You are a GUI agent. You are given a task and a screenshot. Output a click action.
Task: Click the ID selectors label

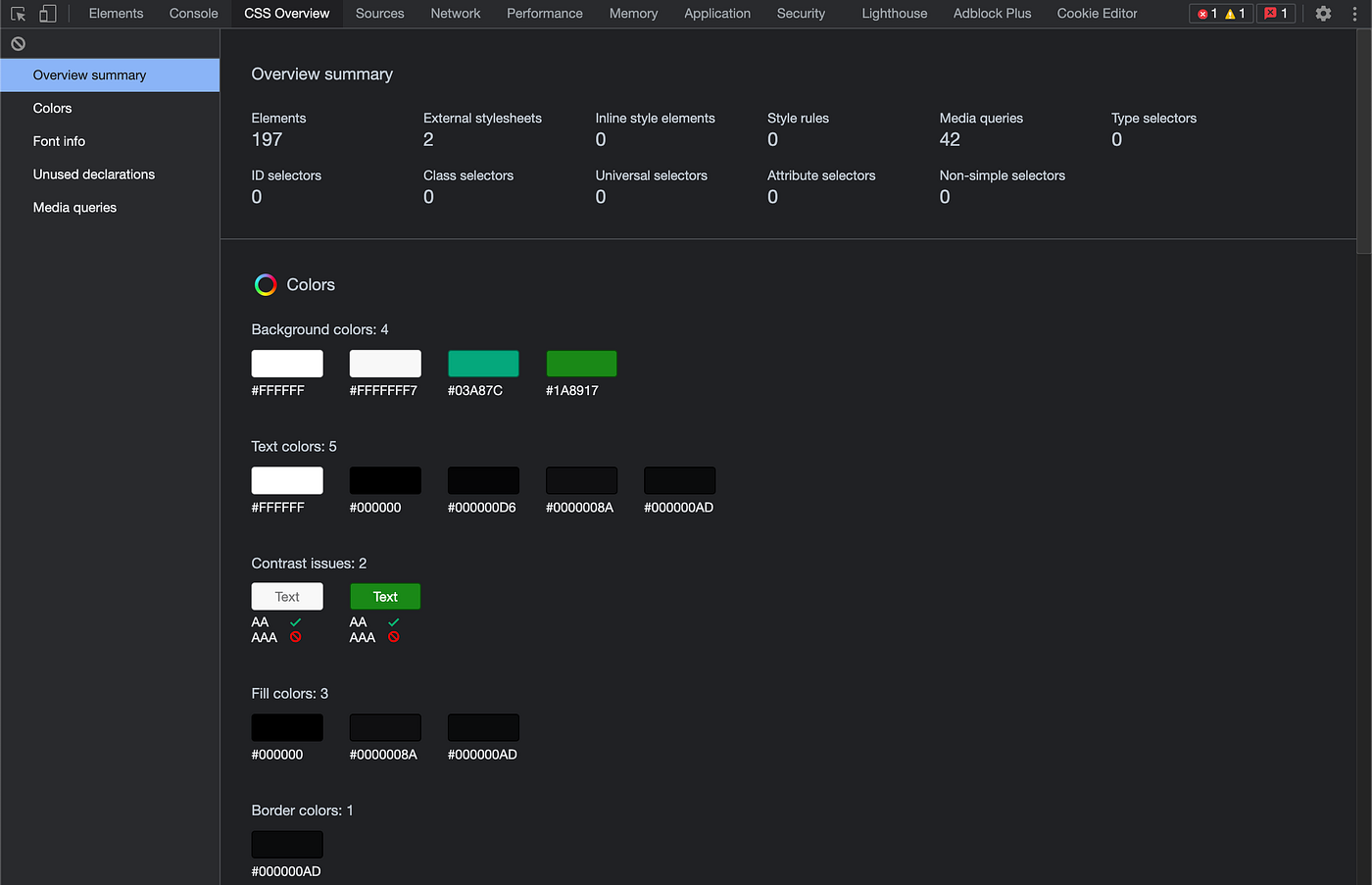click(x=286, y=175)
